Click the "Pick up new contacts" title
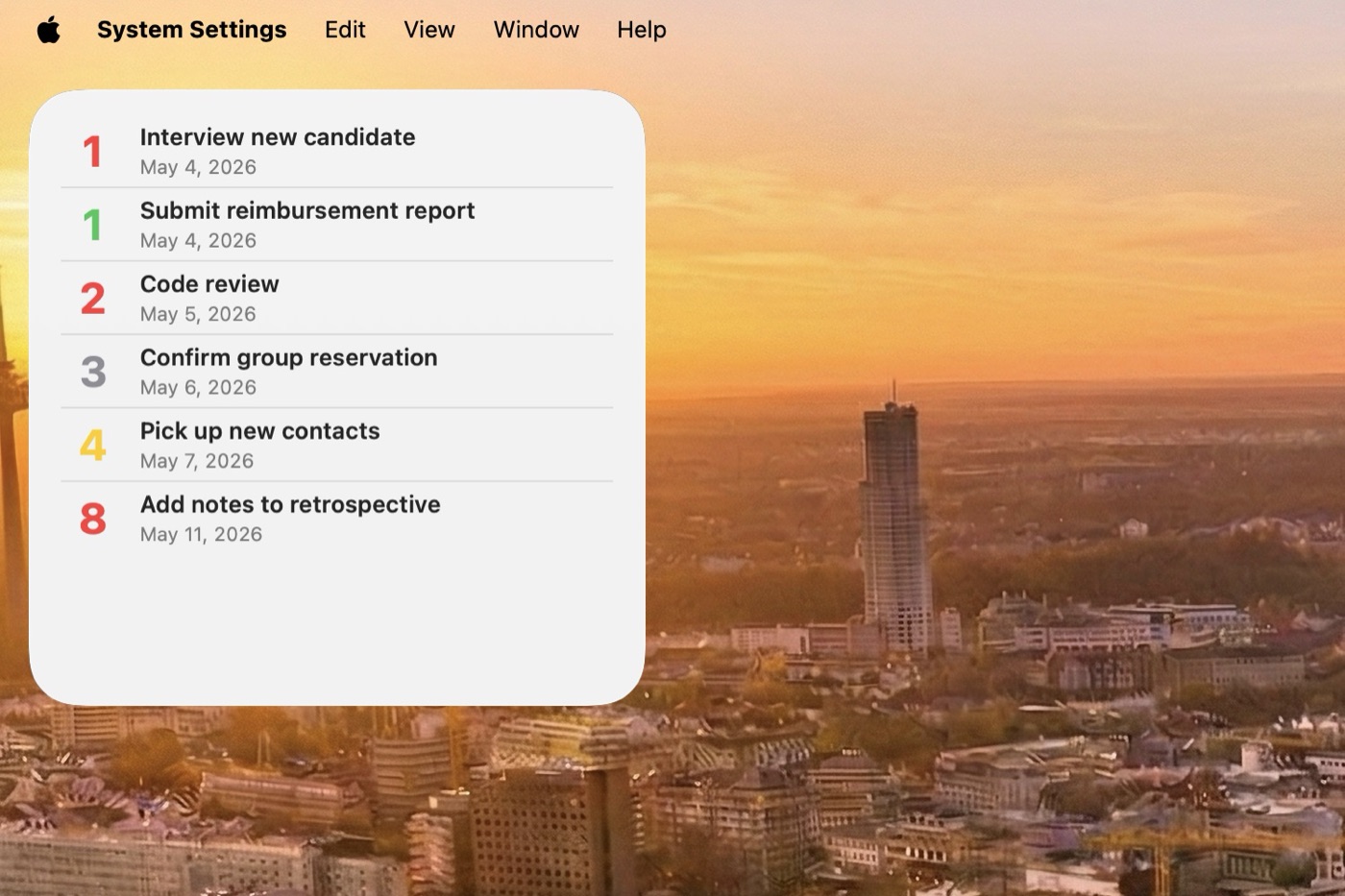Screen dimensions: 1345x896 [x=259, y=431]
